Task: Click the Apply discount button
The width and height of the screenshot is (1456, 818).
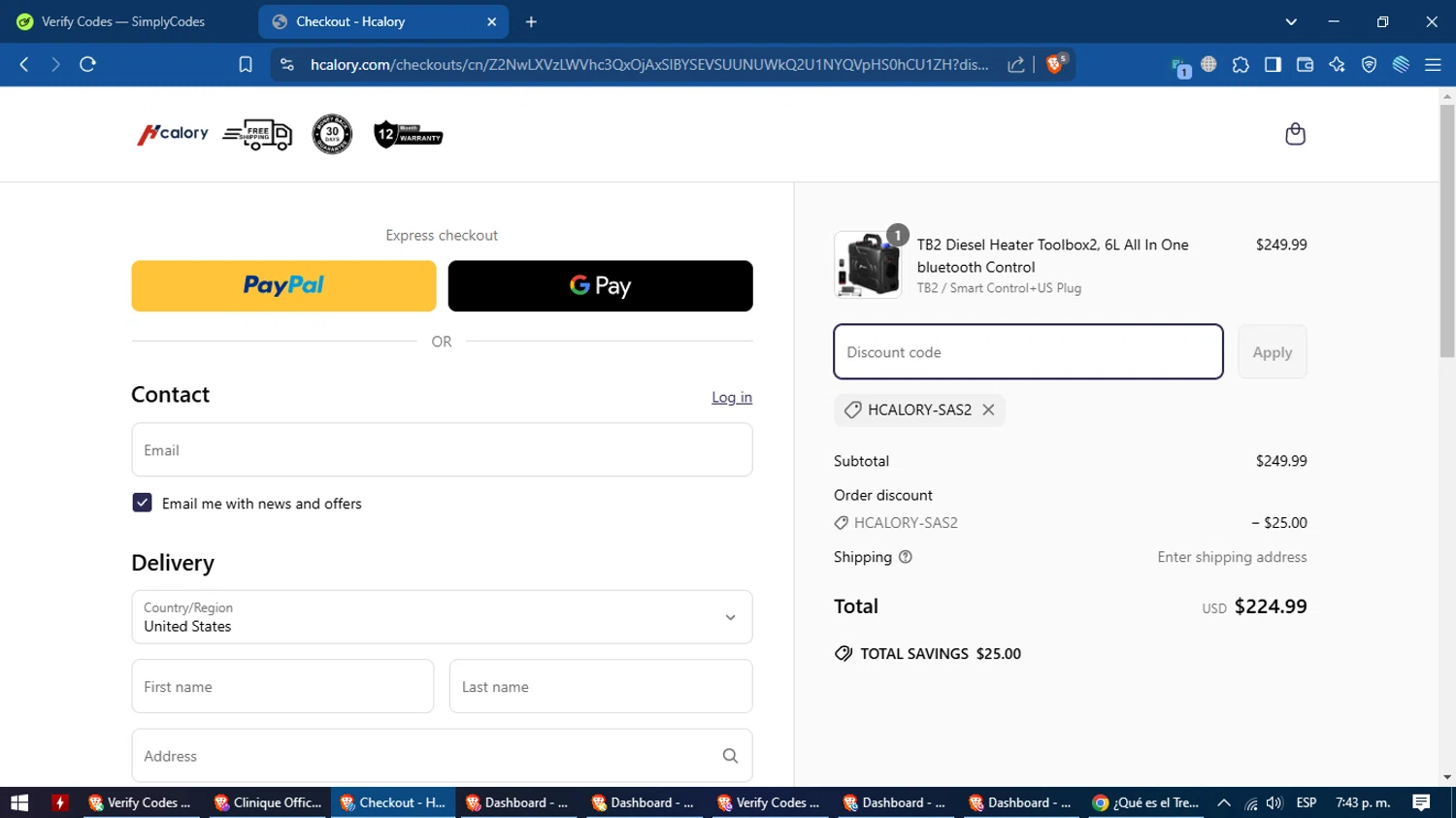Action: point(1272,352)
